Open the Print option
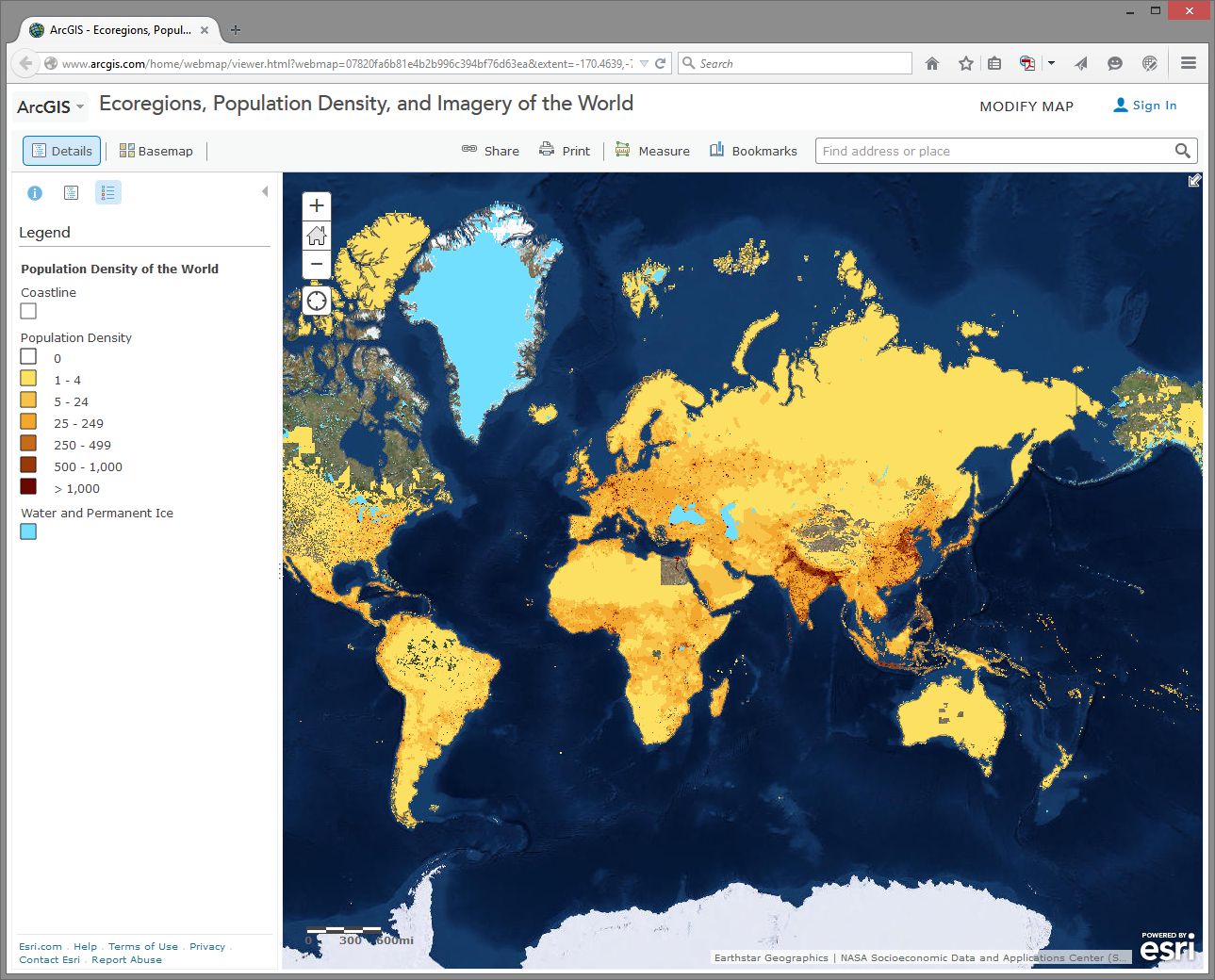1215x980 pixels. [565, 150]
